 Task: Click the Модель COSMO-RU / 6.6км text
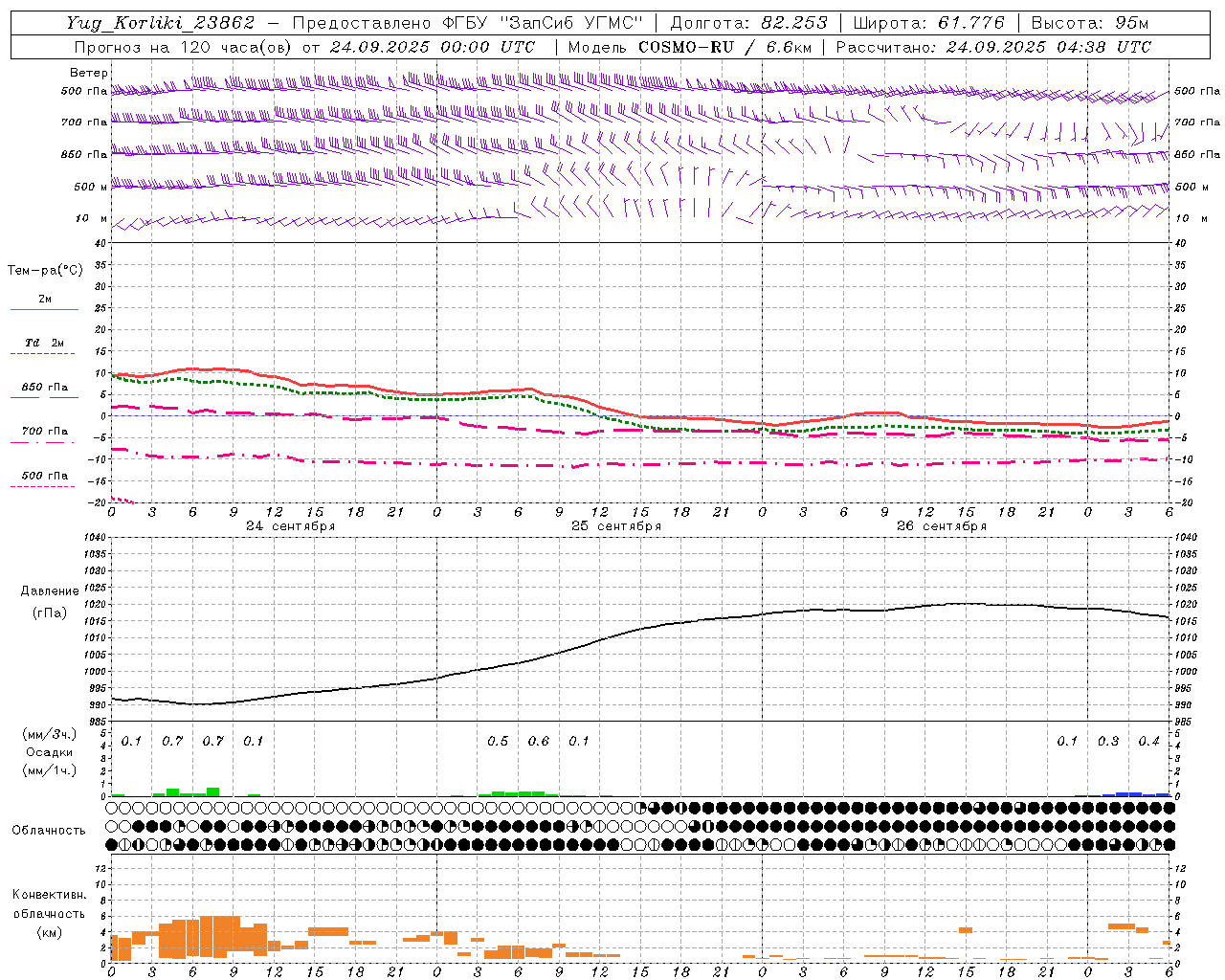(690, 47)
